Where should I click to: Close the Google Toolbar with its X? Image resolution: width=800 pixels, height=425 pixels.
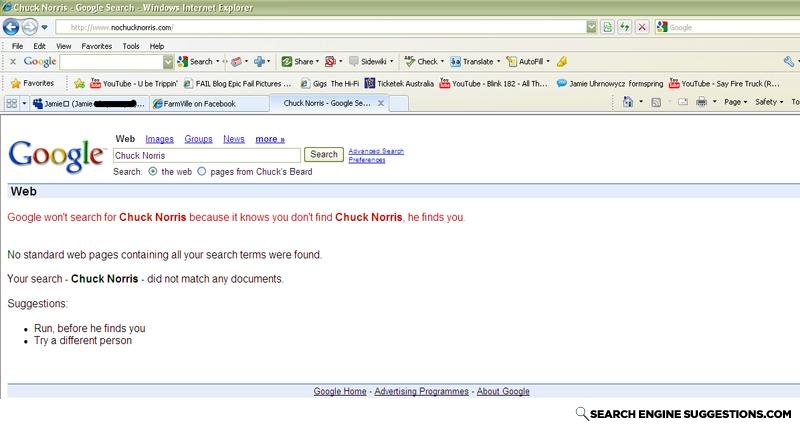13,62
